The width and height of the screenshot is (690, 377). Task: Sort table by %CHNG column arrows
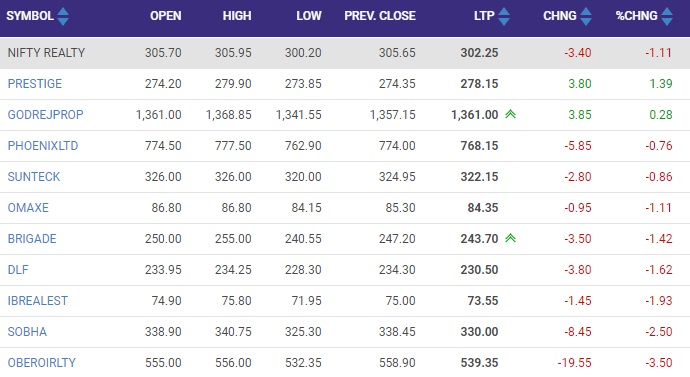(667, 16)
